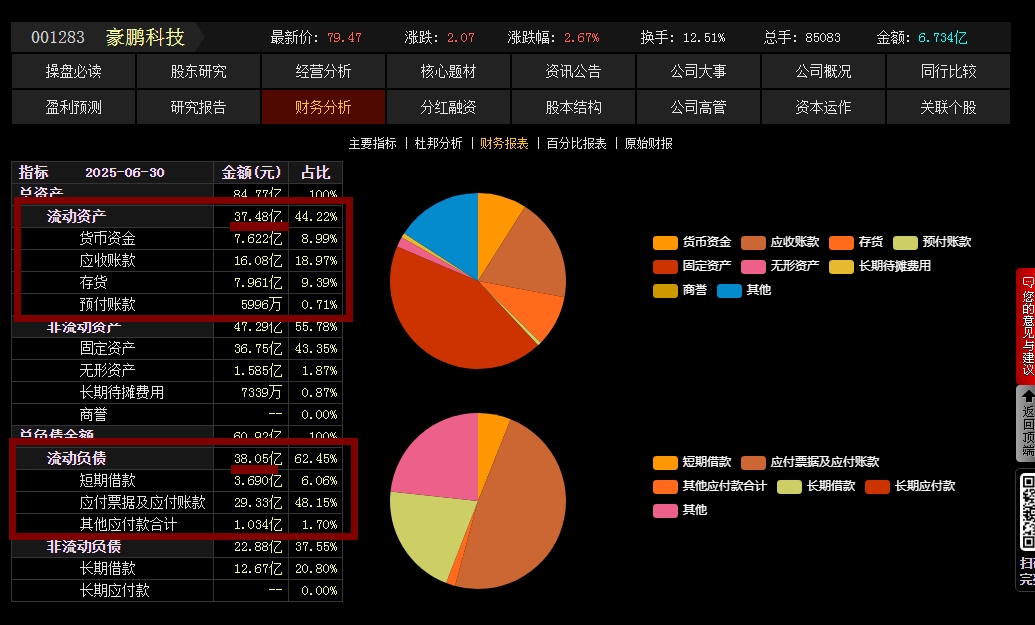Click the 货币资金 orange legend swatch
This screenshot has height=625, width=1035.
pos(665,243)
